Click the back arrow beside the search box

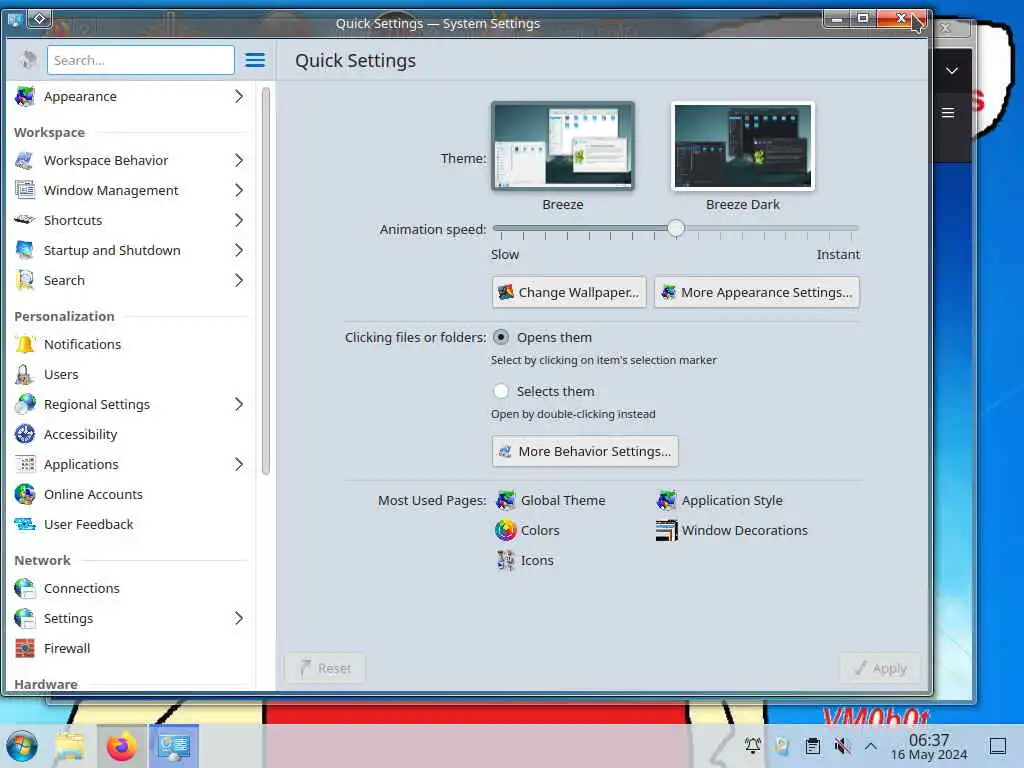coord(27,60)
